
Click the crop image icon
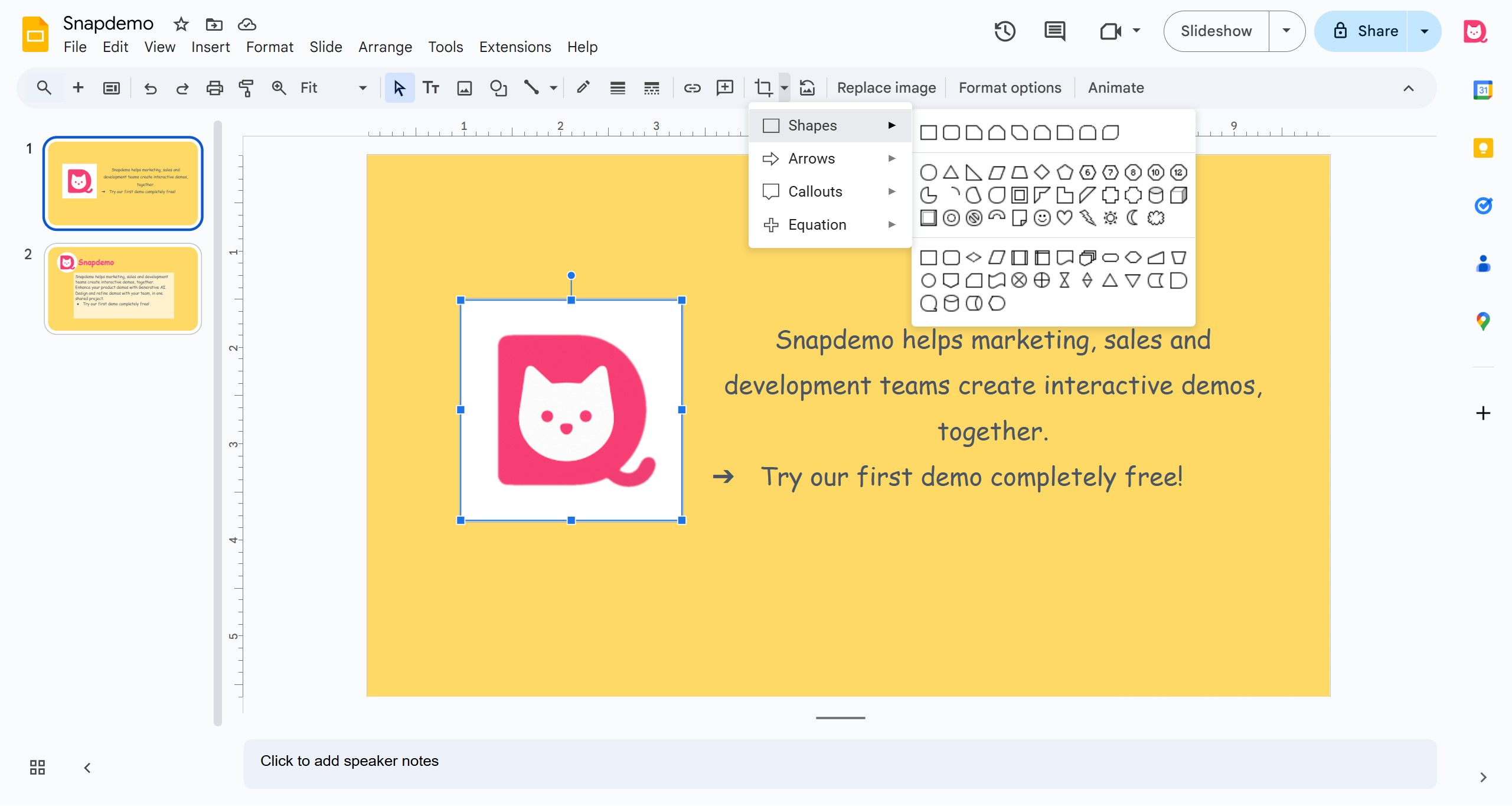click(763, 88)
